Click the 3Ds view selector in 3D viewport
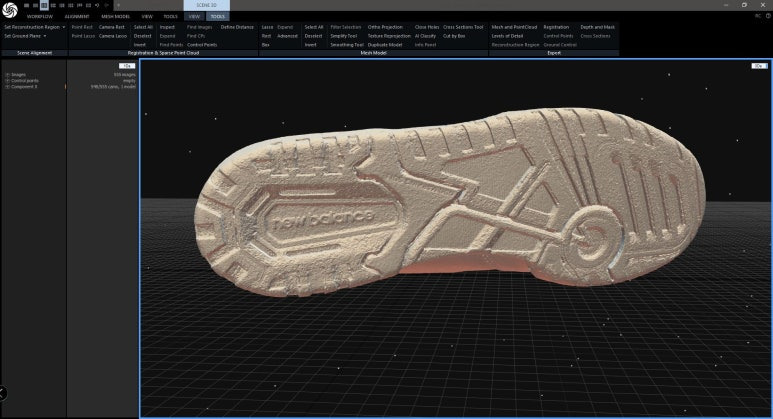Image resolution: width=773 pixels, height=419 pixels. coord(759,66)
